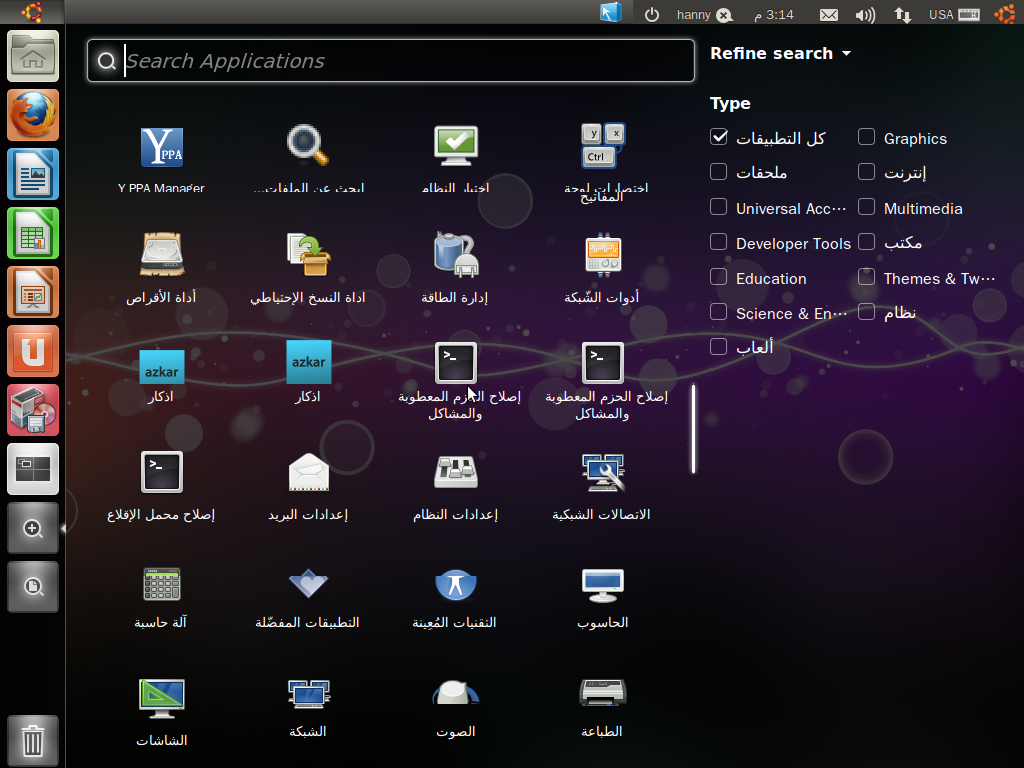Open the Printing printer icon

(602, 692)
